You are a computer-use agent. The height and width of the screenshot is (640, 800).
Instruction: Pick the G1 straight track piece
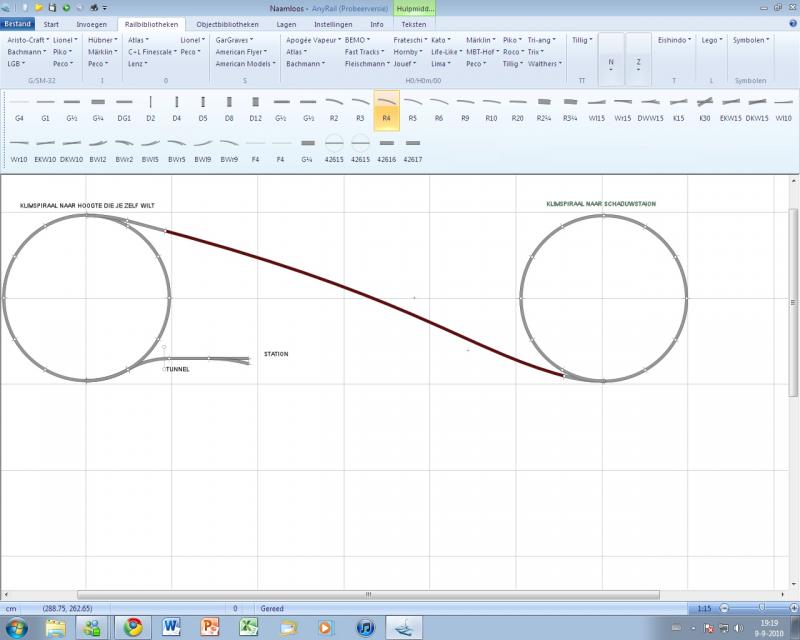46,107
